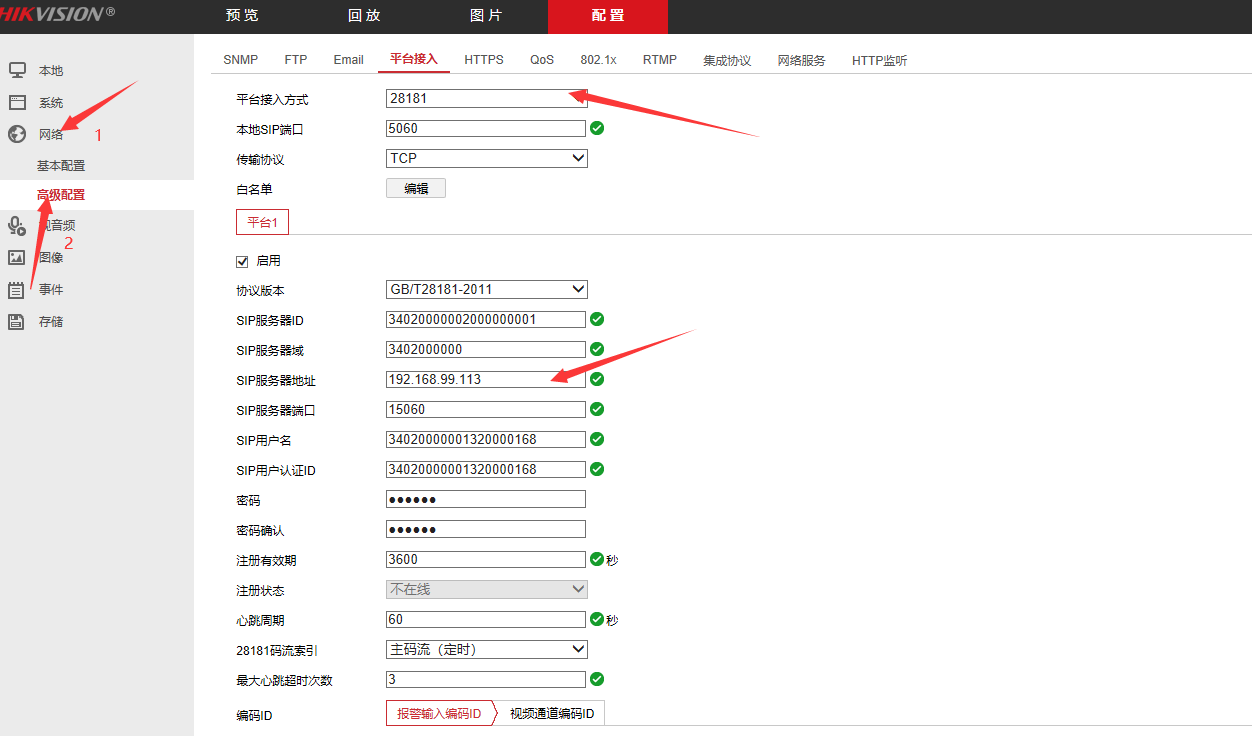Viewport: 1252px width, 736px height.
Task: Click the 本地SIP端口 field
Action: [486, 128]
